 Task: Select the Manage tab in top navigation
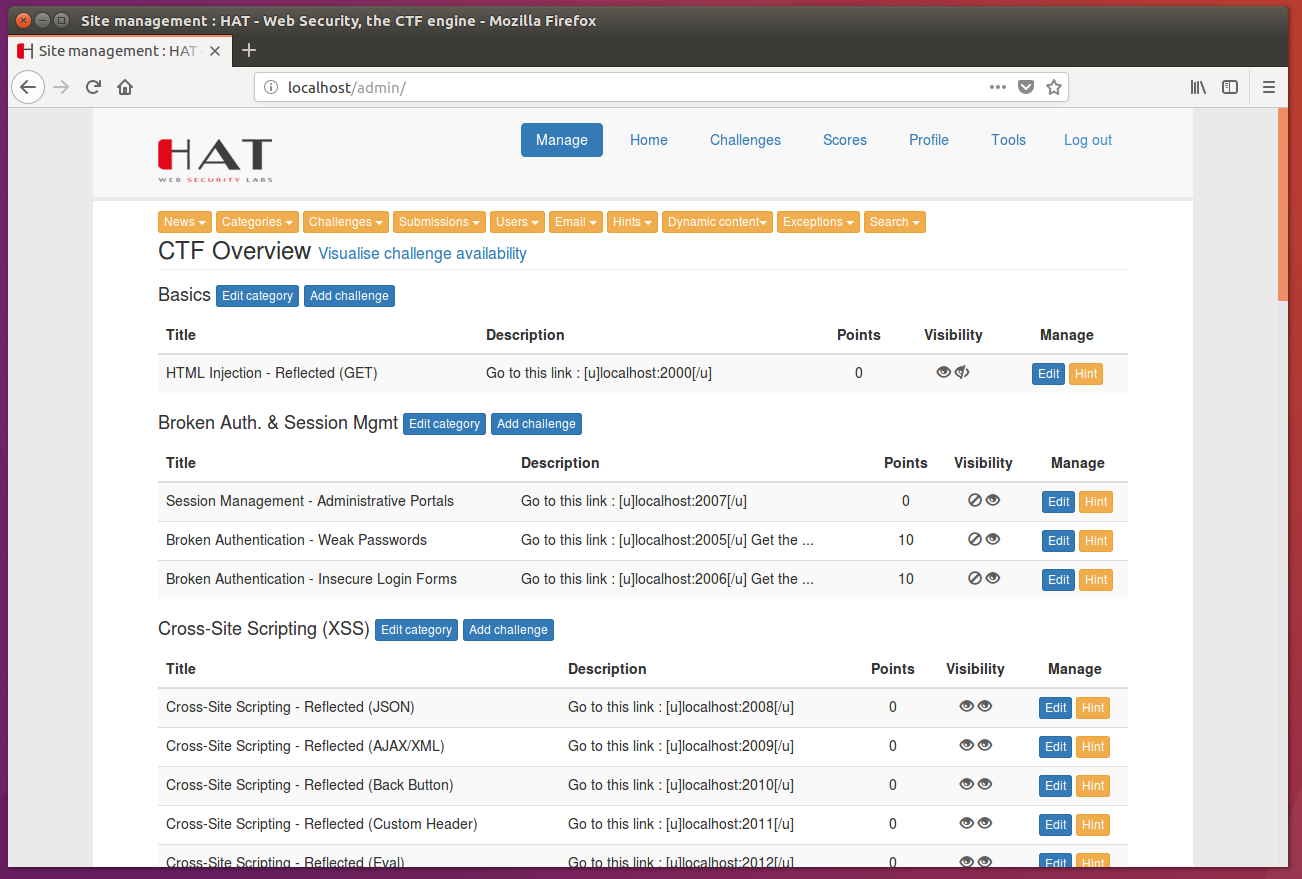562,140
